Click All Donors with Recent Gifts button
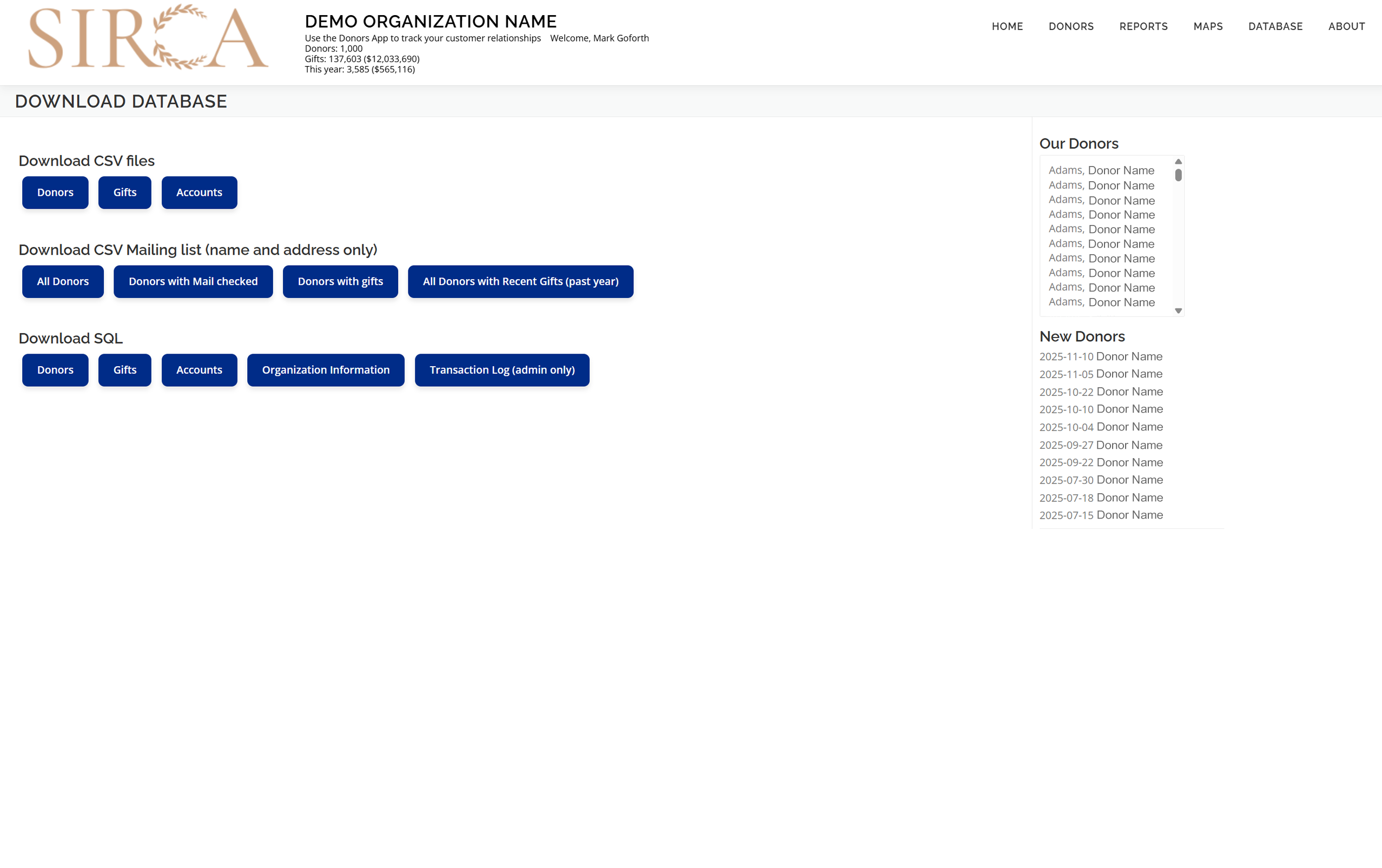This screenshot has width=1382, height=868. point(520,281)
